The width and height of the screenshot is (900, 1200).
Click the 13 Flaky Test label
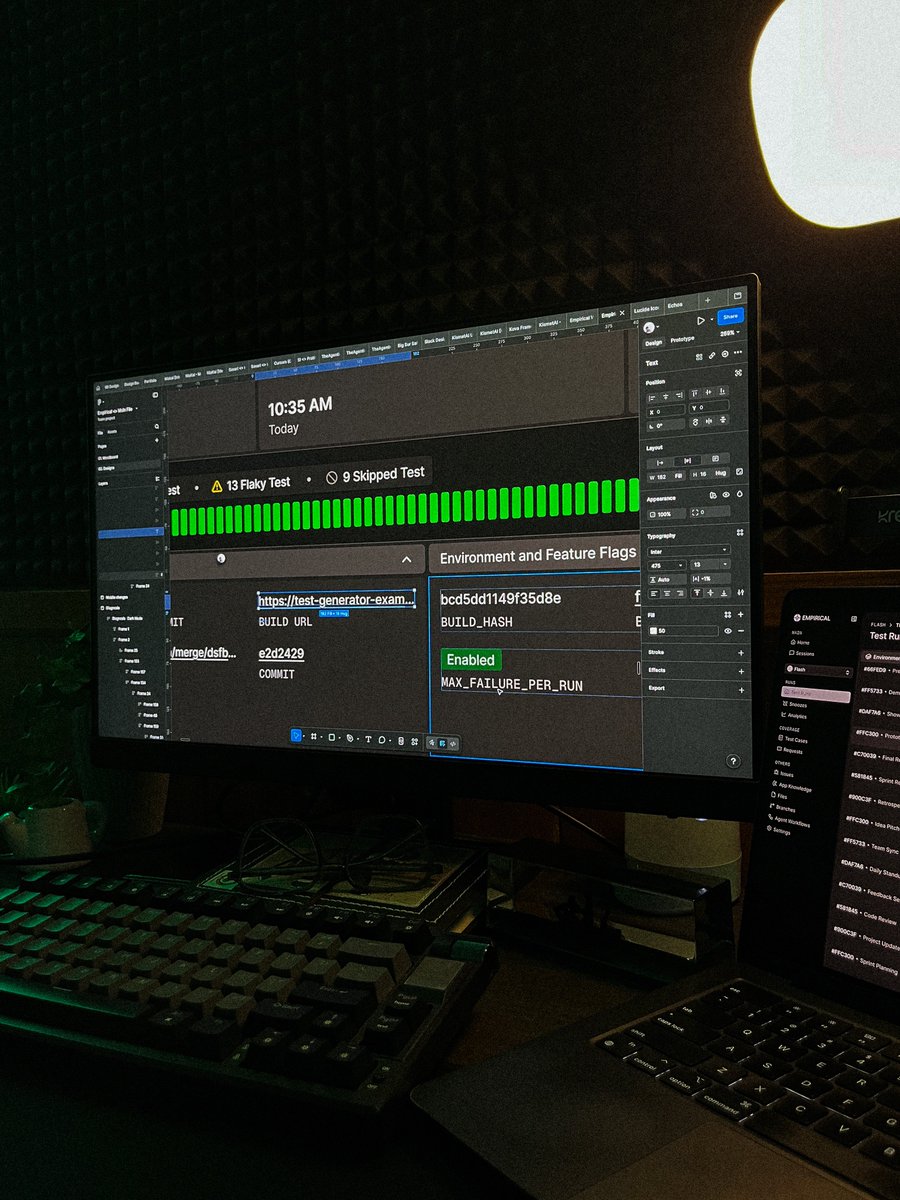click(249, 484)
